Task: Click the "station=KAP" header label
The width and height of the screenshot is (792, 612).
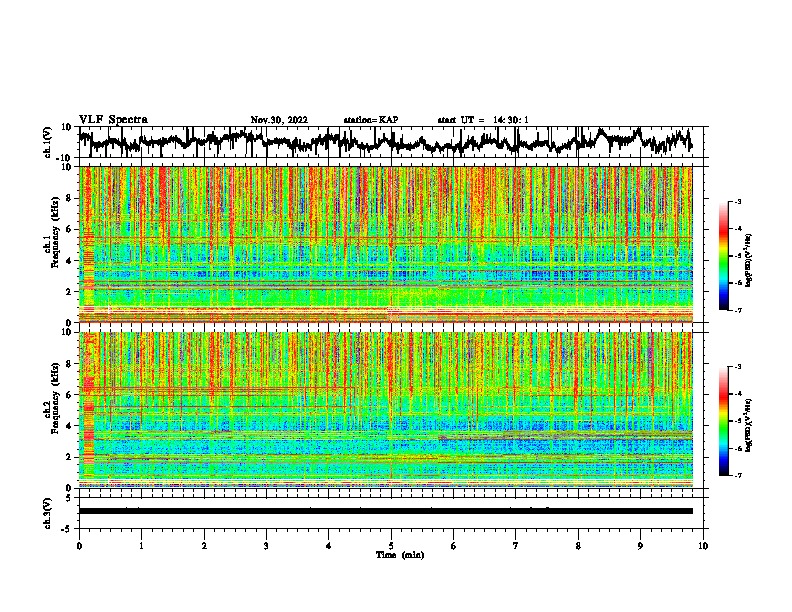Action: tap(371, 120)
